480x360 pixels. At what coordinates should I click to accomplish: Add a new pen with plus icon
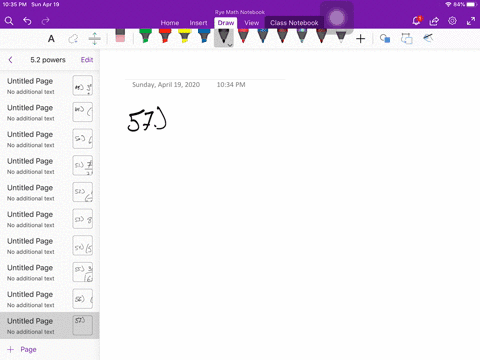tap(360, 39)
